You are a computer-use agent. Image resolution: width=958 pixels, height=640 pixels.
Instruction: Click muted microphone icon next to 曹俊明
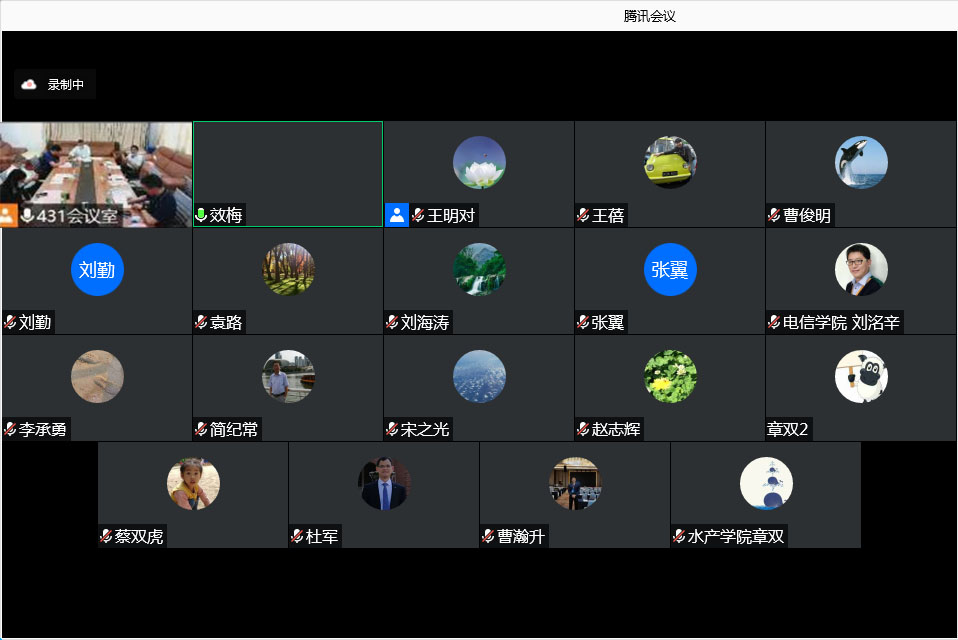pyautogui.click(x=774, y=215)
